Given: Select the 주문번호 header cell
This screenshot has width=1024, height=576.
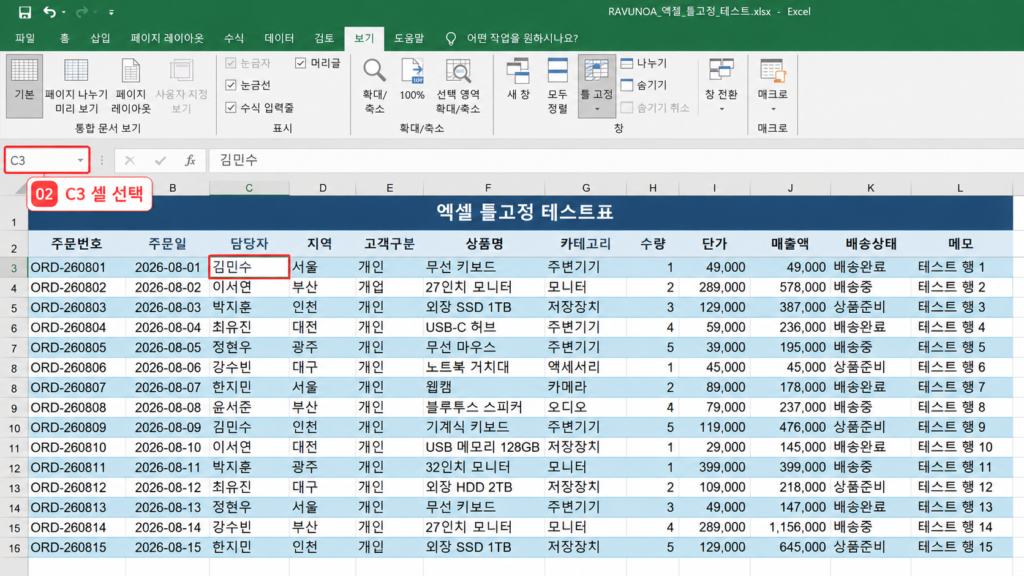Looking at the screenshot, I should [x=76, y=244].
